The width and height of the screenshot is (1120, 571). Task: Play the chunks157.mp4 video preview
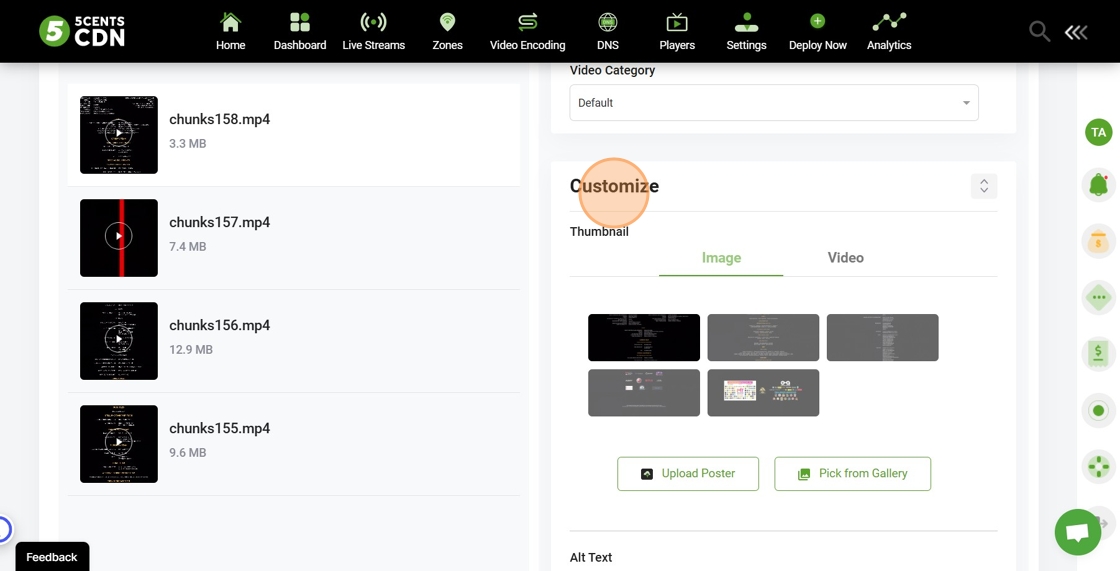(x=119, y=237)
